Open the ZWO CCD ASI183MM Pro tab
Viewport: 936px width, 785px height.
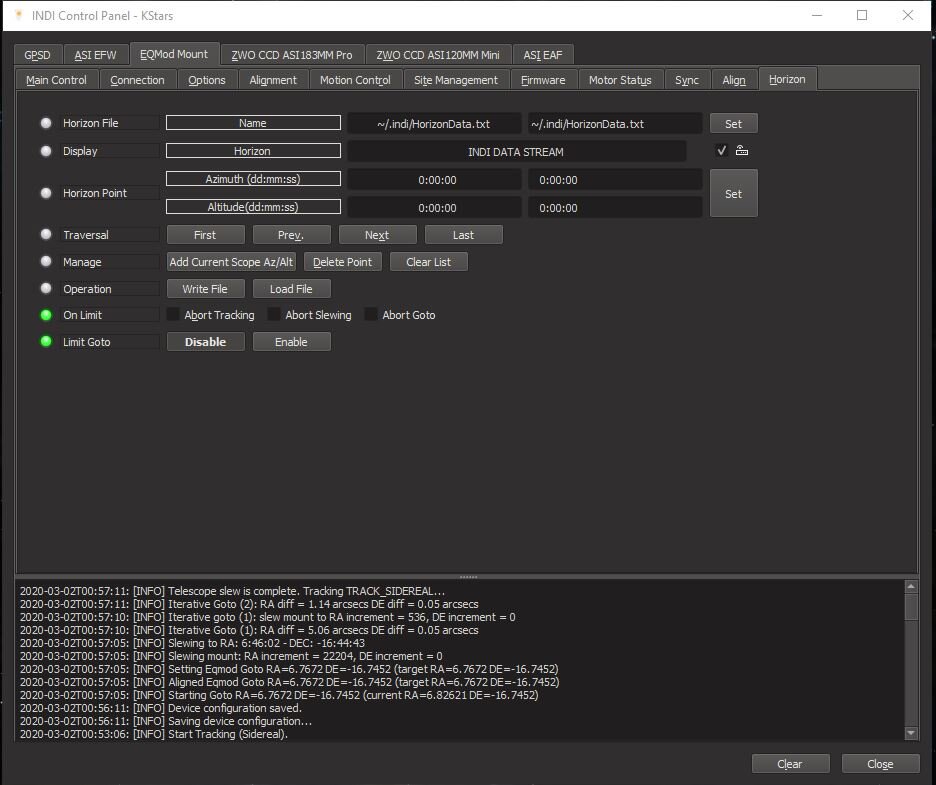(292, 55)
